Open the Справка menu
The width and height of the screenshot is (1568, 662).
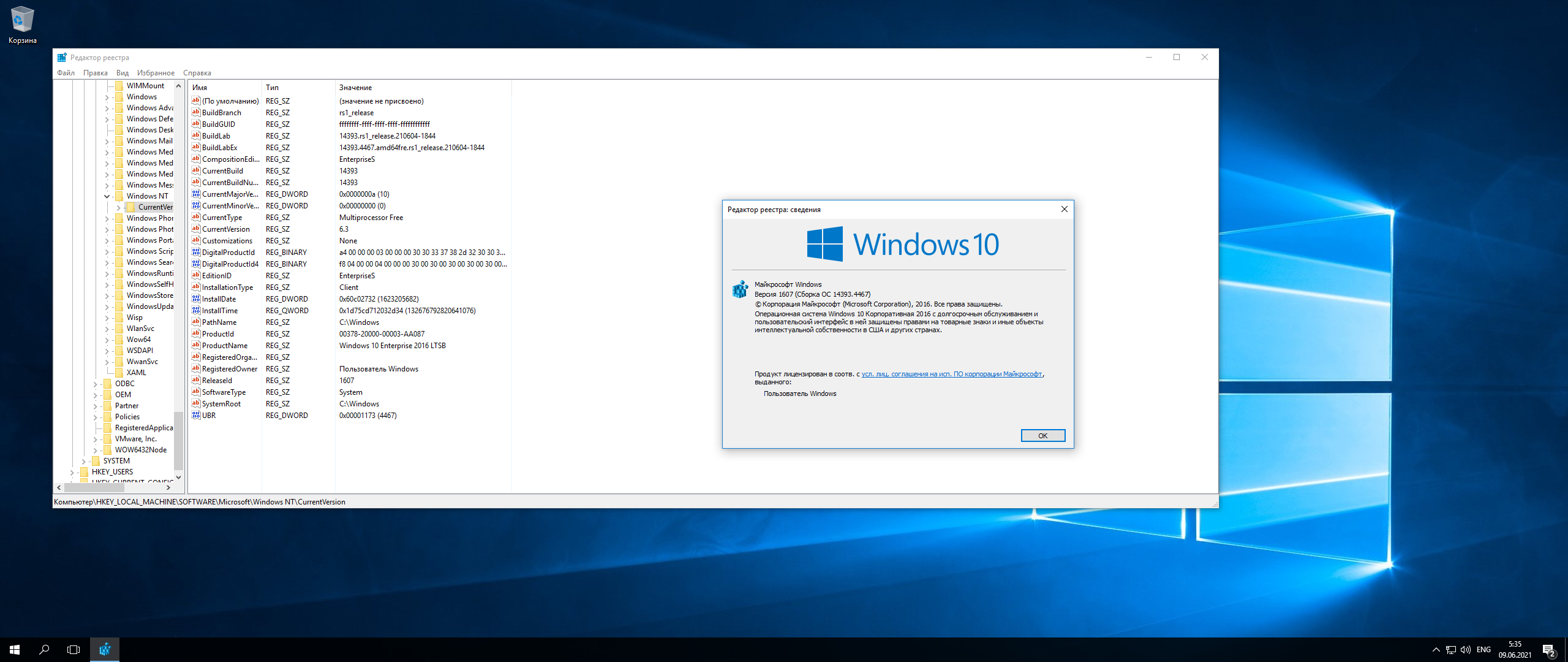197,72
